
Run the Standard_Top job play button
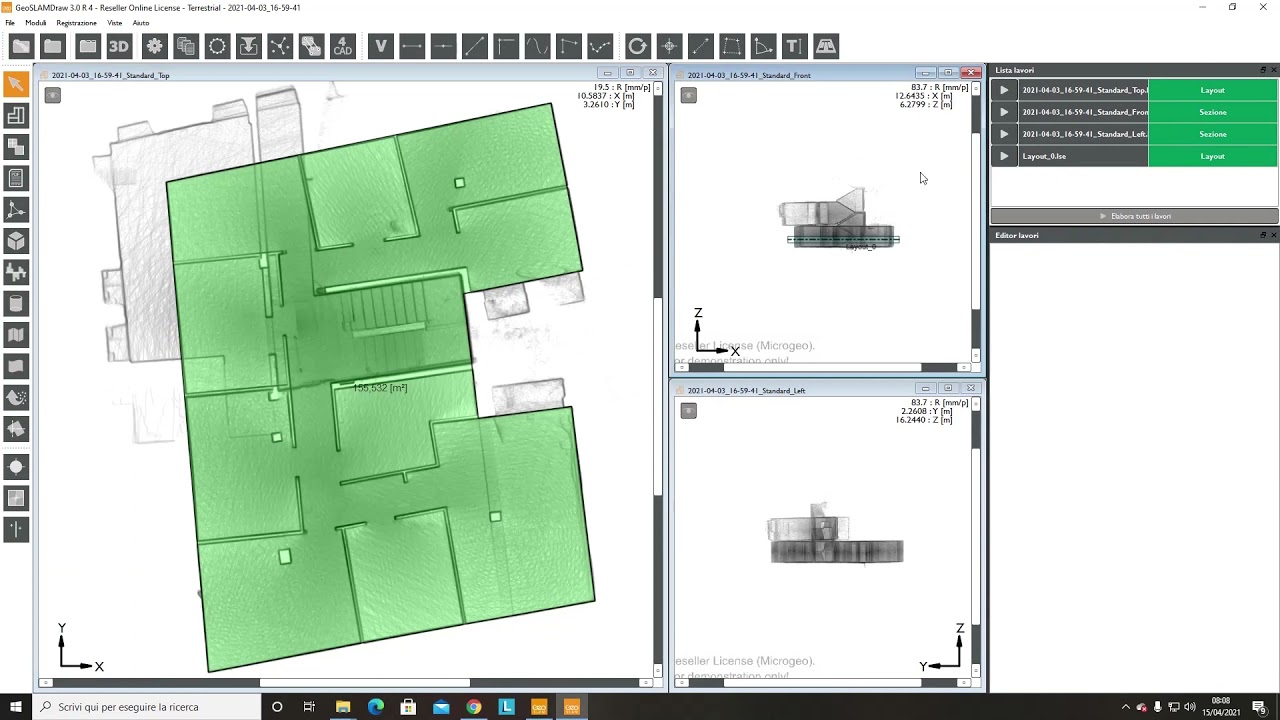[1004, 90]
